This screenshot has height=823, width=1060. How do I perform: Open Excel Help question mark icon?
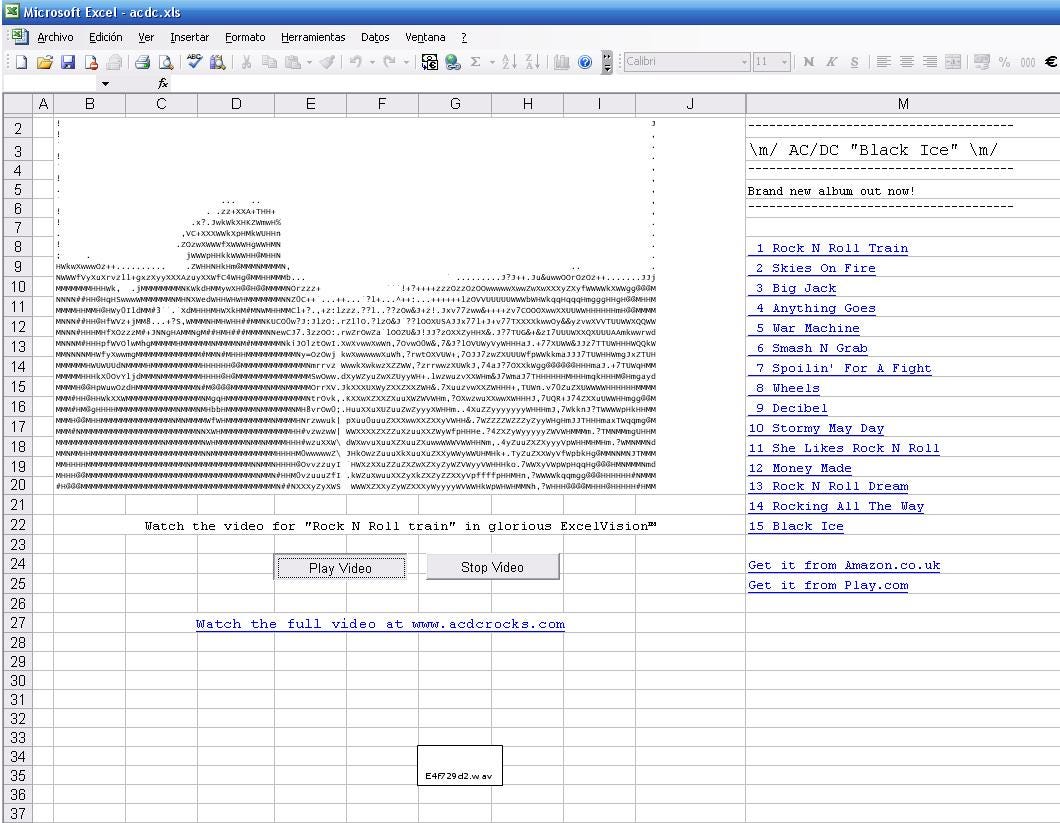point(585,62)
